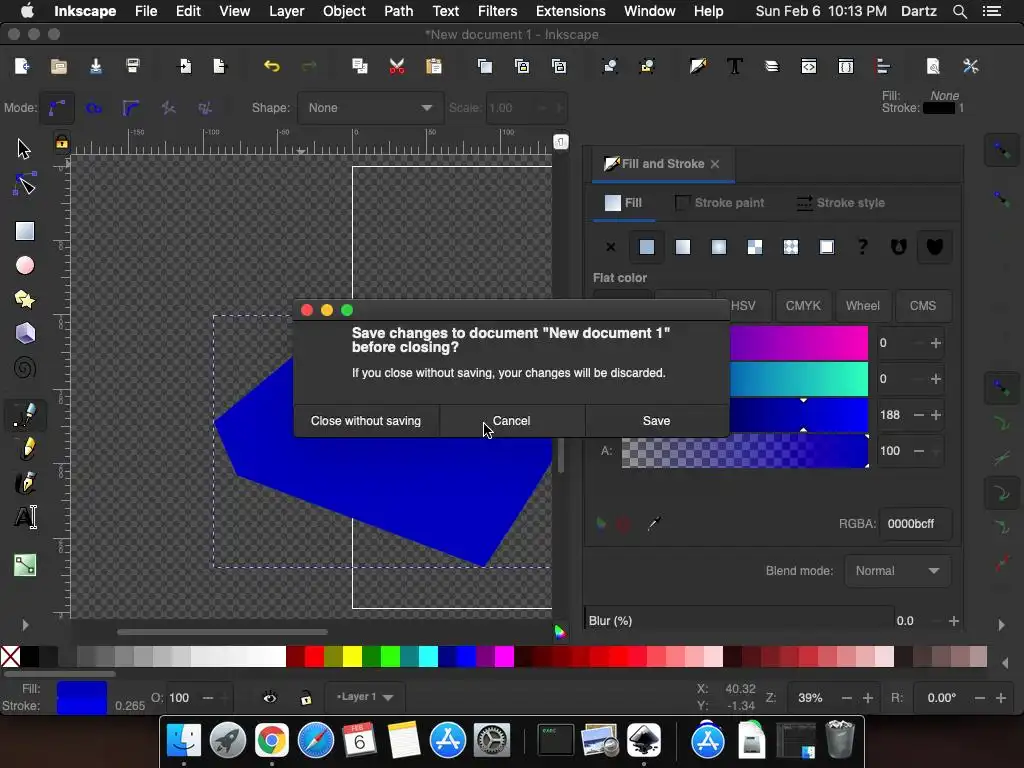Switch to Stroke style tab
Image resolution: width=1024 pixels, height=768 pixels.
pyautogui.click(x=841, y=202)
